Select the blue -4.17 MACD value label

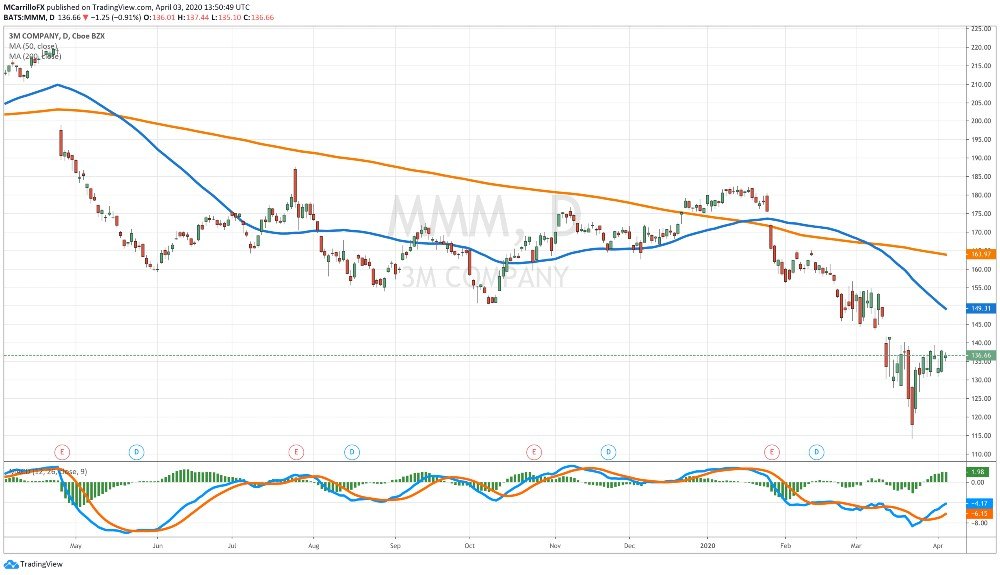pyautogui.click(x=979, y=504)
